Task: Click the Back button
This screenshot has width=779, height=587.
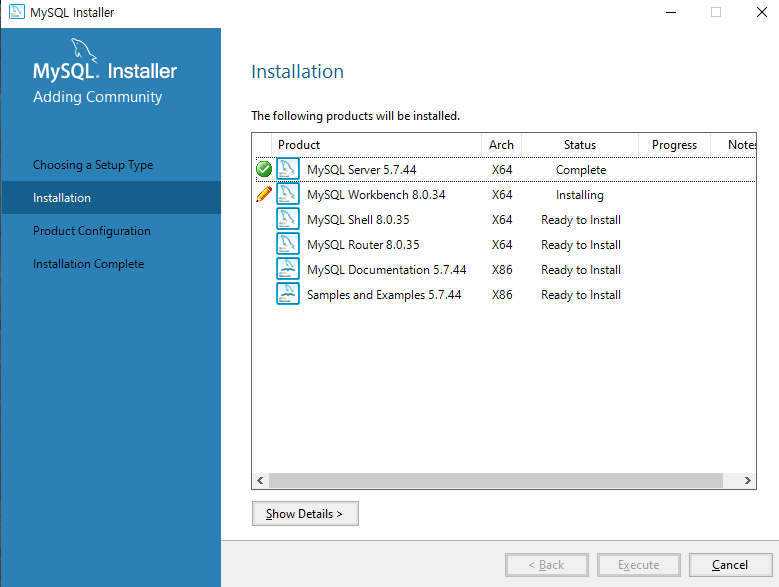Action: point(547,565)
